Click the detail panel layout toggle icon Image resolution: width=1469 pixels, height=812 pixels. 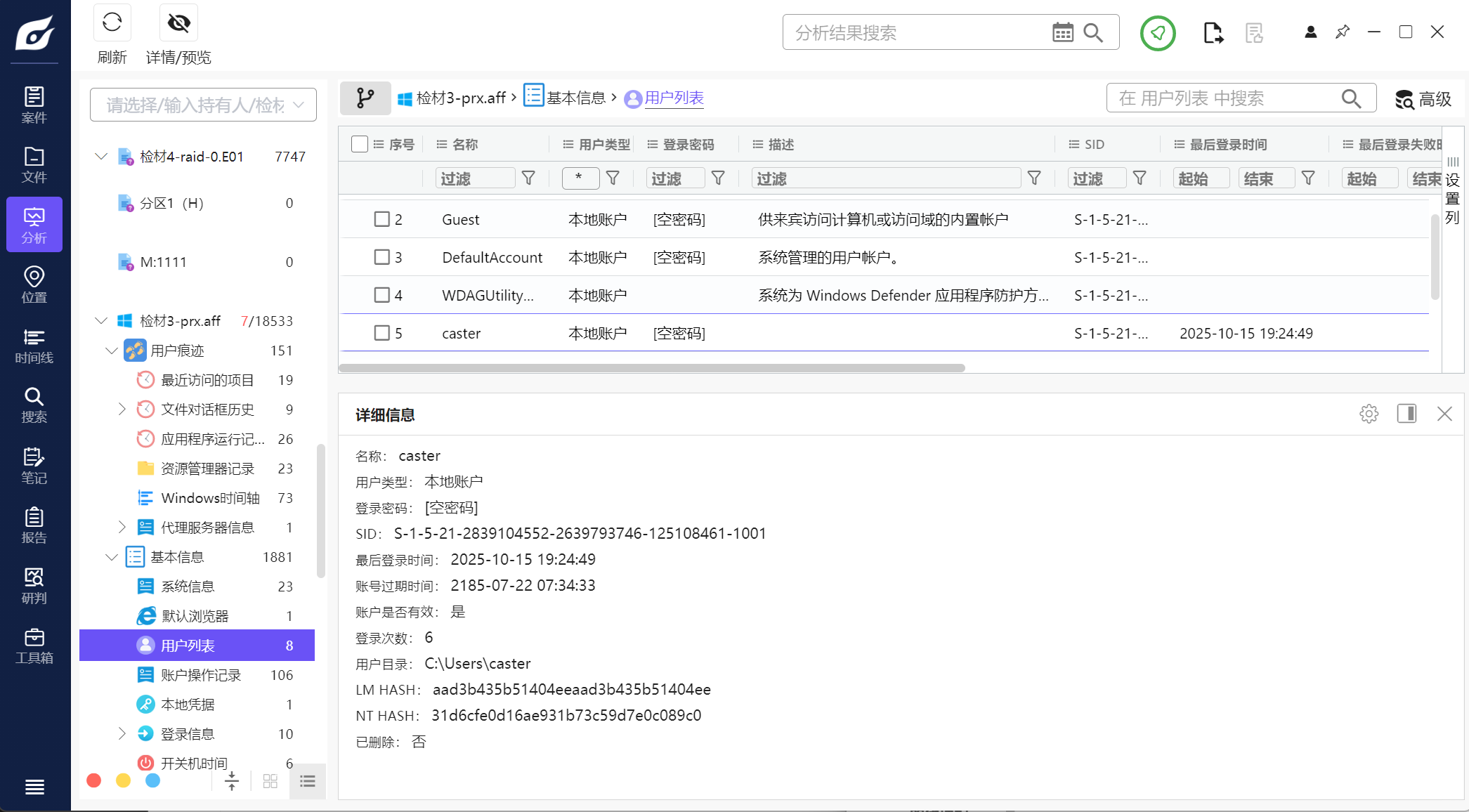coord(1406,414)
